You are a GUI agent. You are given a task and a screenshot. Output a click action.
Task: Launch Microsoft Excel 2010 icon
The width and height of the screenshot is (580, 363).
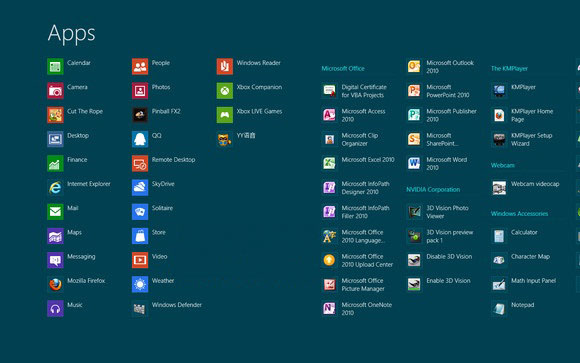(329, 164)
